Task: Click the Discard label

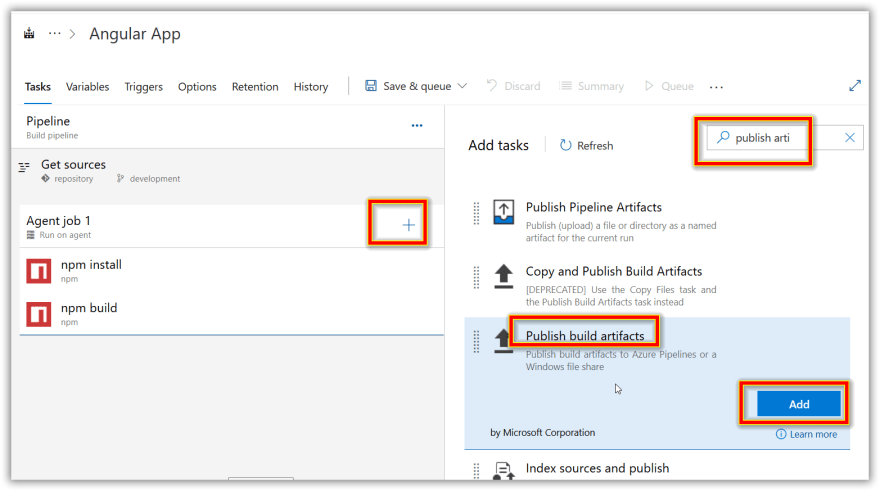Action: point(522,86)
